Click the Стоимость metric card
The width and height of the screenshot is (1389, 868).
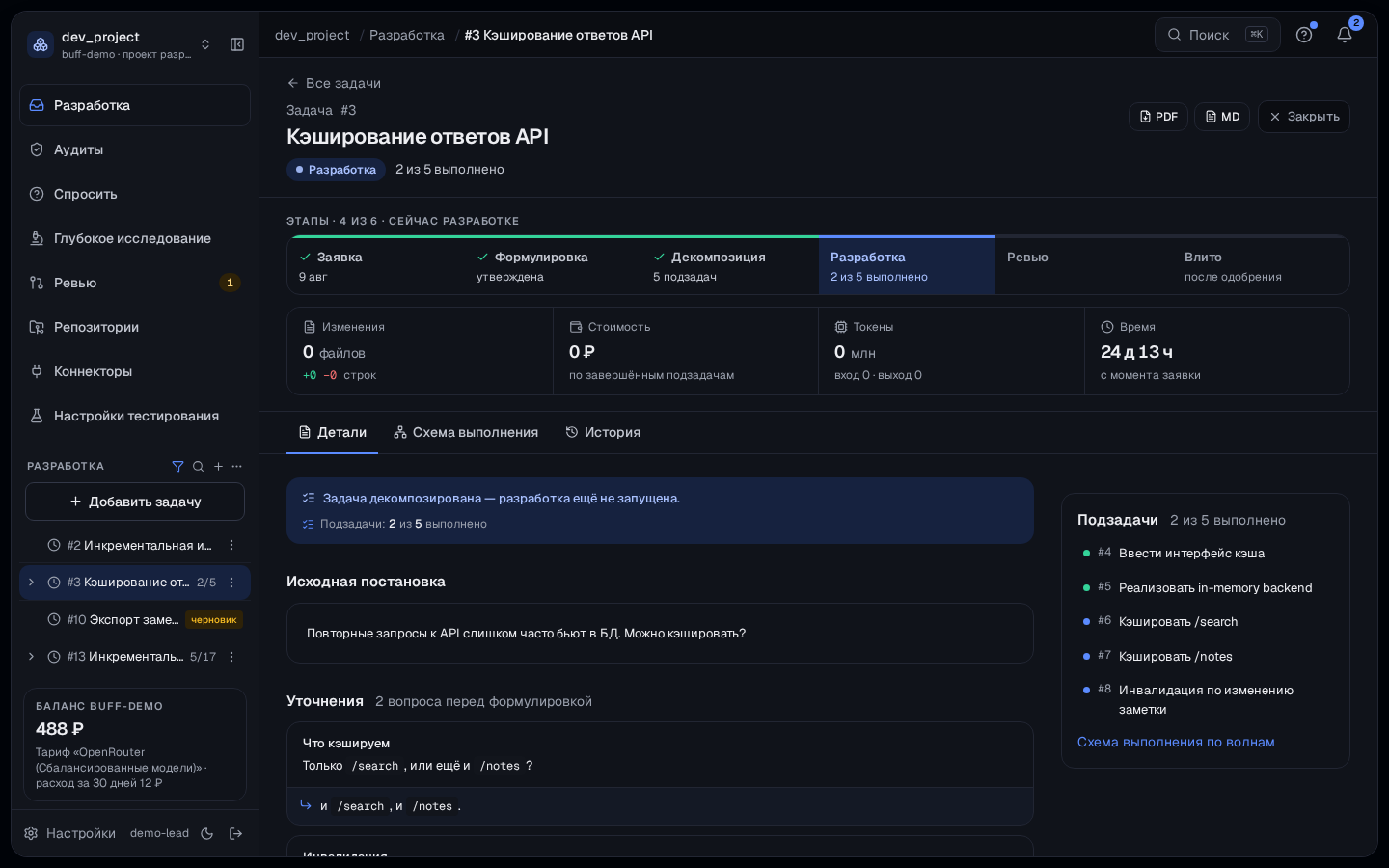[686, 351]
